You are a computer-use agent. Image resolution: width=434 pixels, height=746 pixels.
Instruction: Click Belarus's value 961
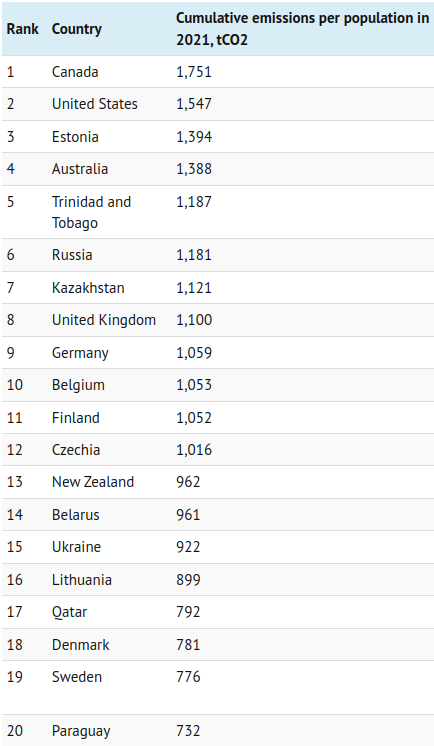pos(188,515)
